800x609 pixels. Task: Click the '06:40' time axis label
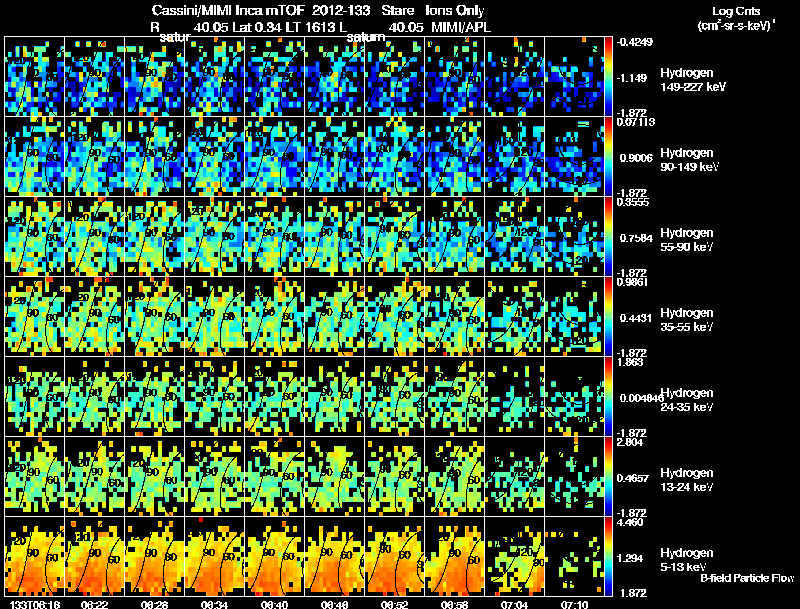pyautogui.click(x=274, y=604)
